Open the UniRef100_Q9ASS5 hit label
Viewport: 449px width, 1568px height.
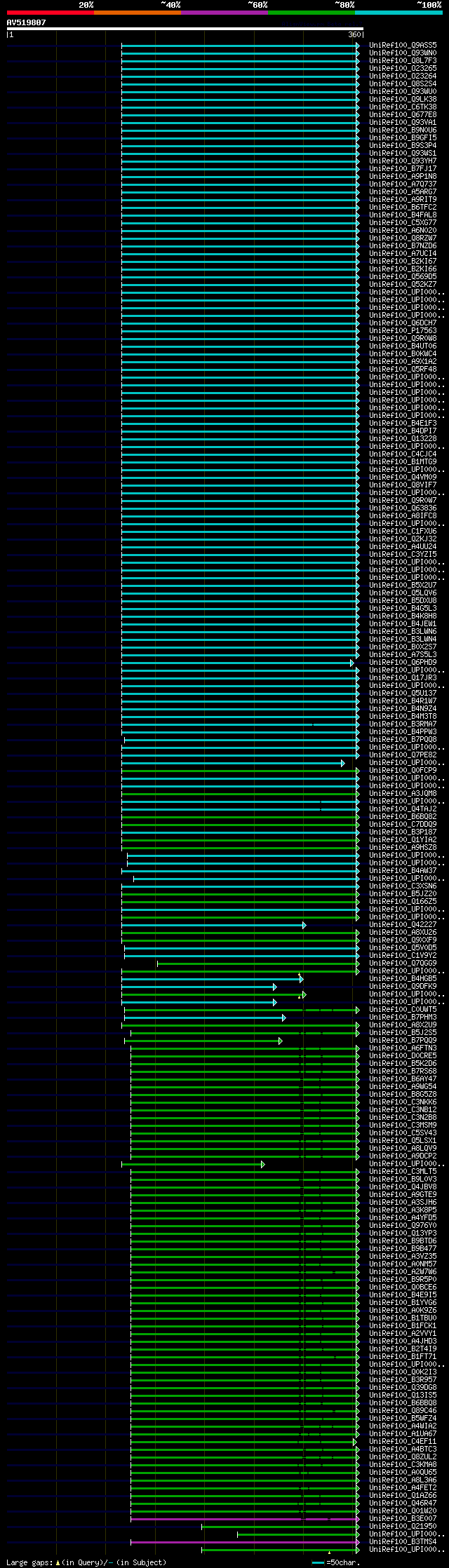click(403, 45)
